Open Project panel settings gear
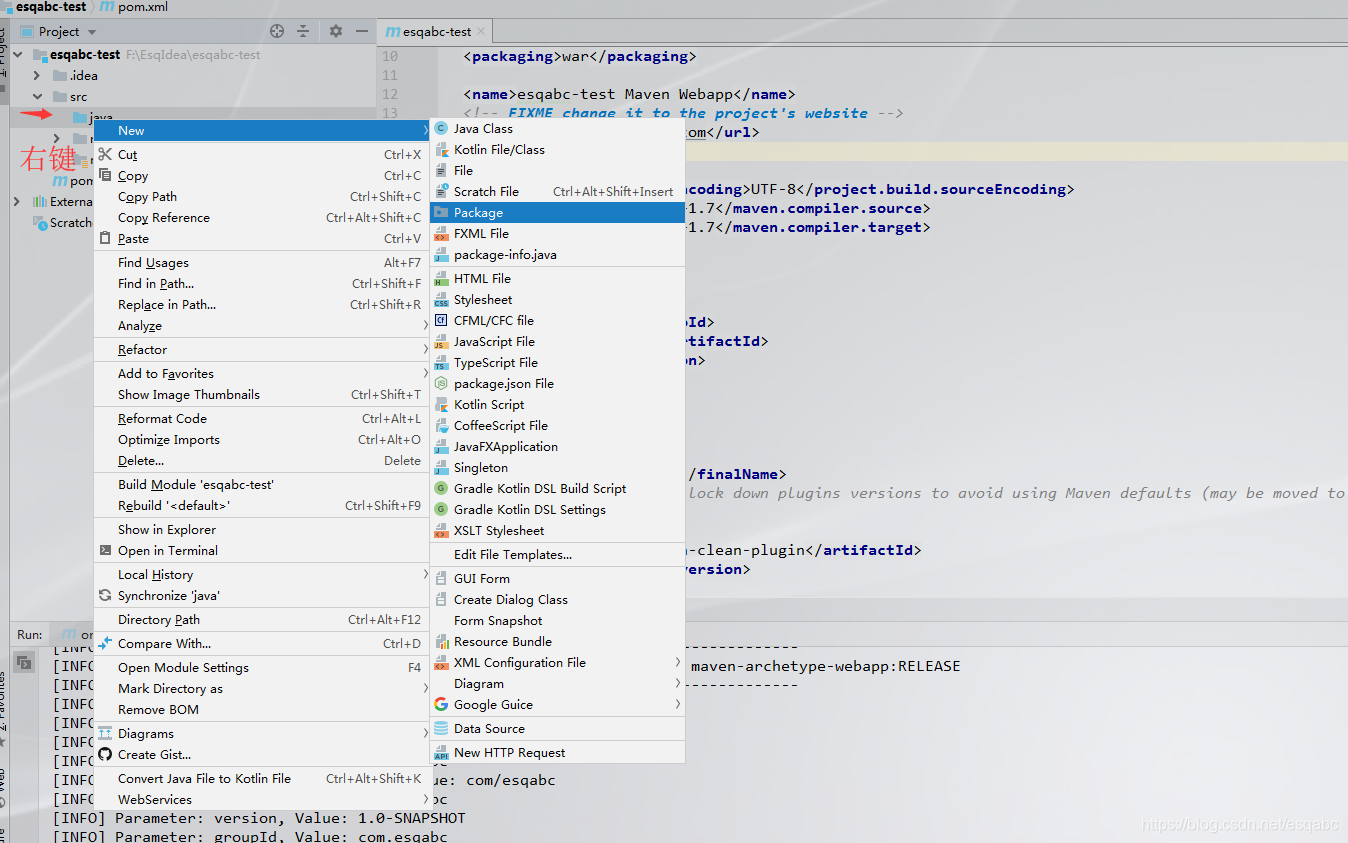 (335, 32)
